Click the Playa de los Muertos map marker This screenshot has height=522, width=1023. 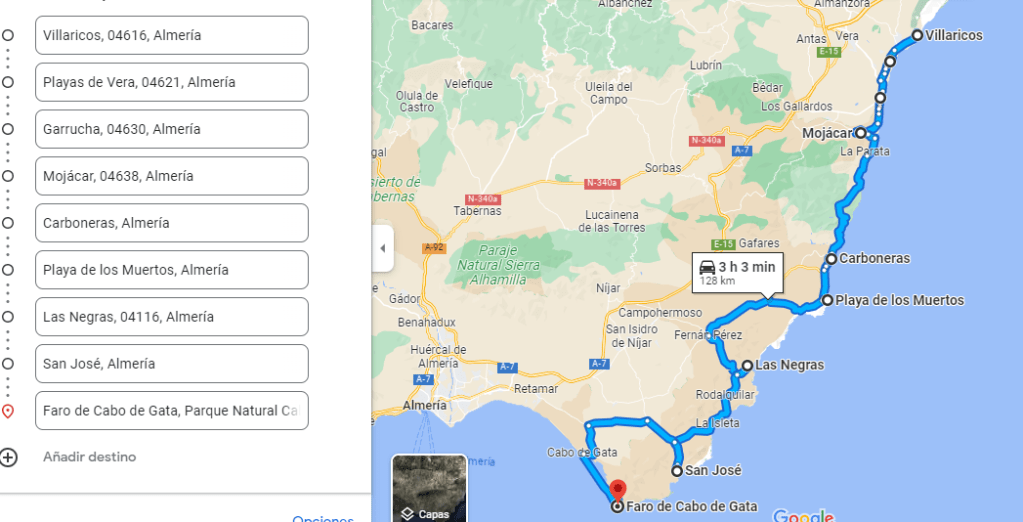click(828, 300)
